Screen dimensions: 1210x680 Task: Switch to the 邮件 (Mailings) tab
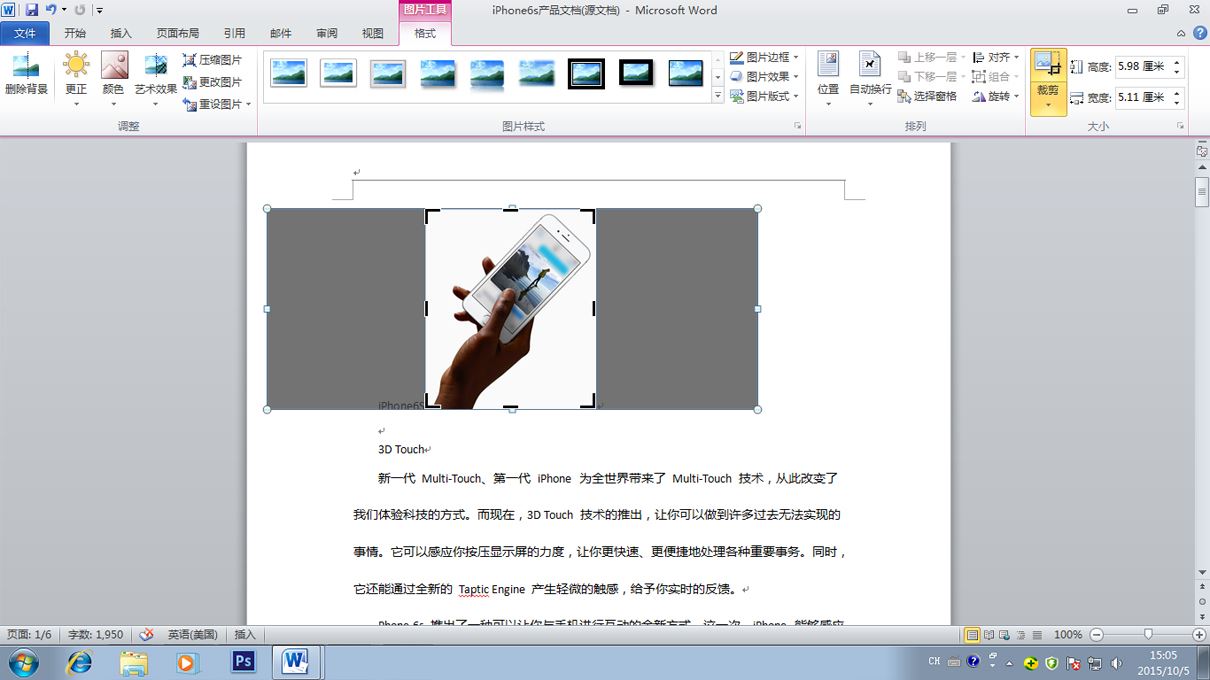tap(281, 33)
